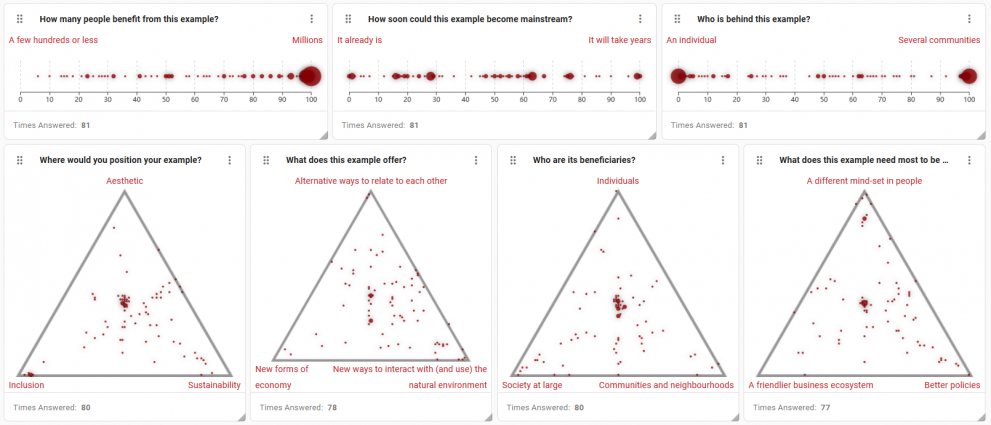Image resolution: width=991 pixels, height=425 pixels.
Task: Click the "Sustainability" corner label
Action: click(214, 385)
